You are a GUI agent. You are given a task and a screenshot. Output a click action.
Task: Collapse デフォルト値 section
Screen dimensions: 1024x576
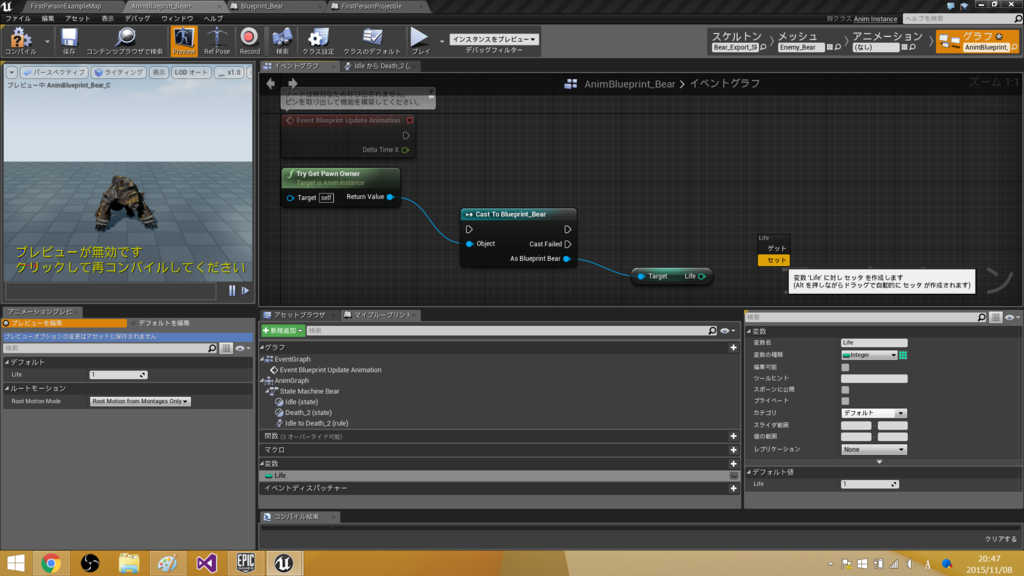[x=750, y=472]
